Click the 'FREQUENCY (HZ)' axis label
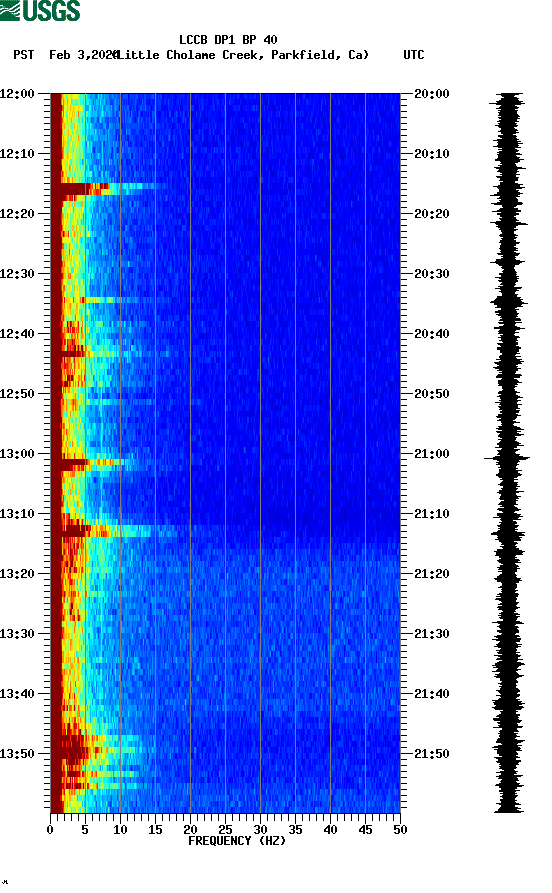The image size is (552, 893). (x=237, y=841)
